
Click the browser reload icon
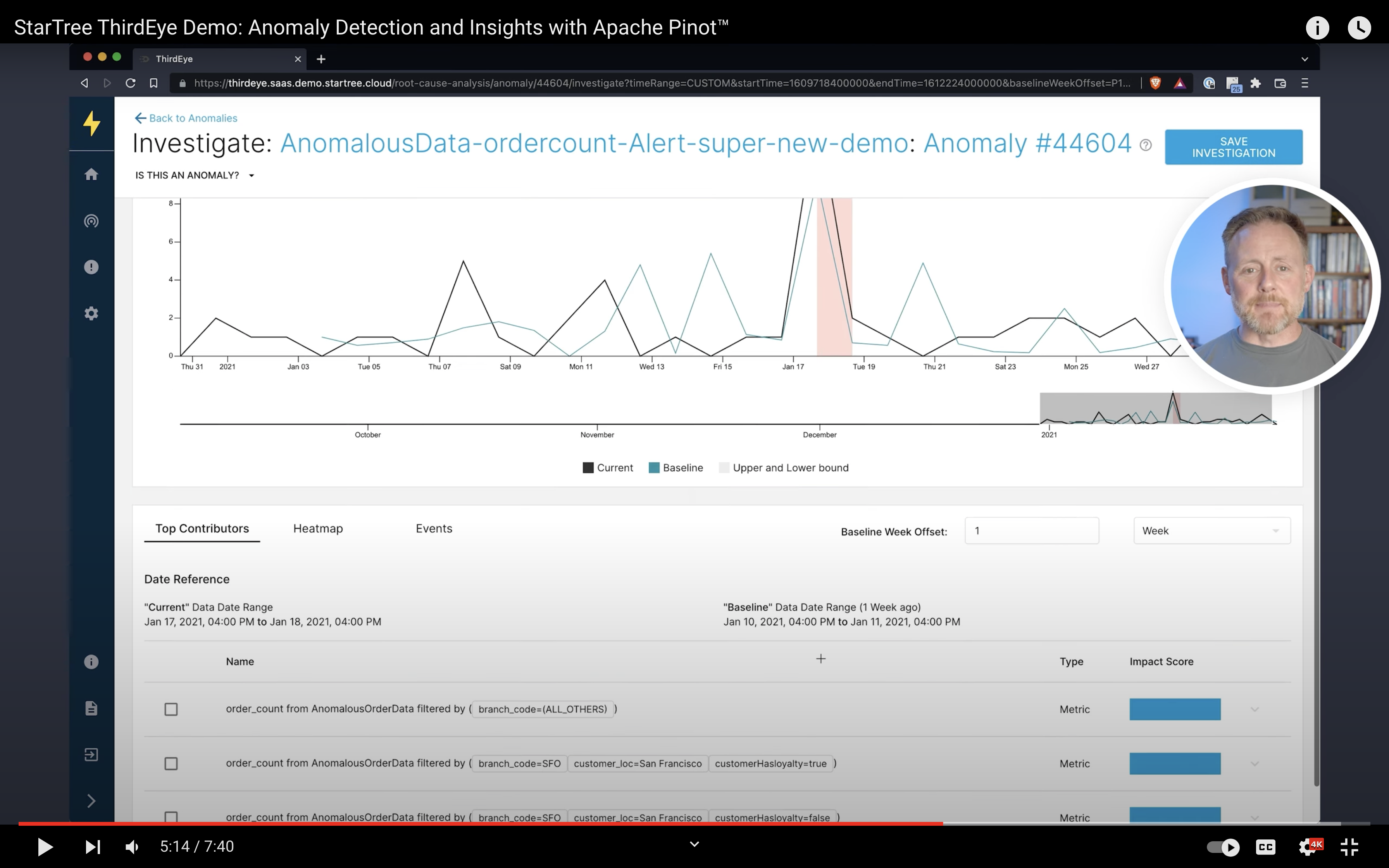pyautogui.click(x=130, y=83)
